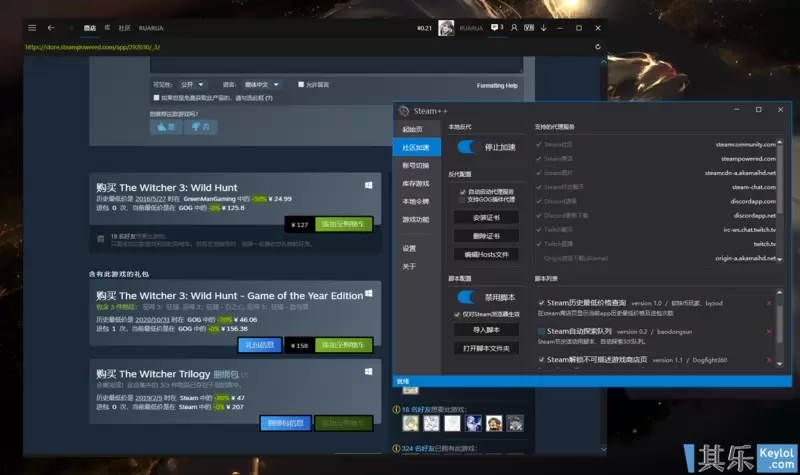Click last friend avatar under 18 名好友
Viewport: 800px width, 475px height.
515,423
